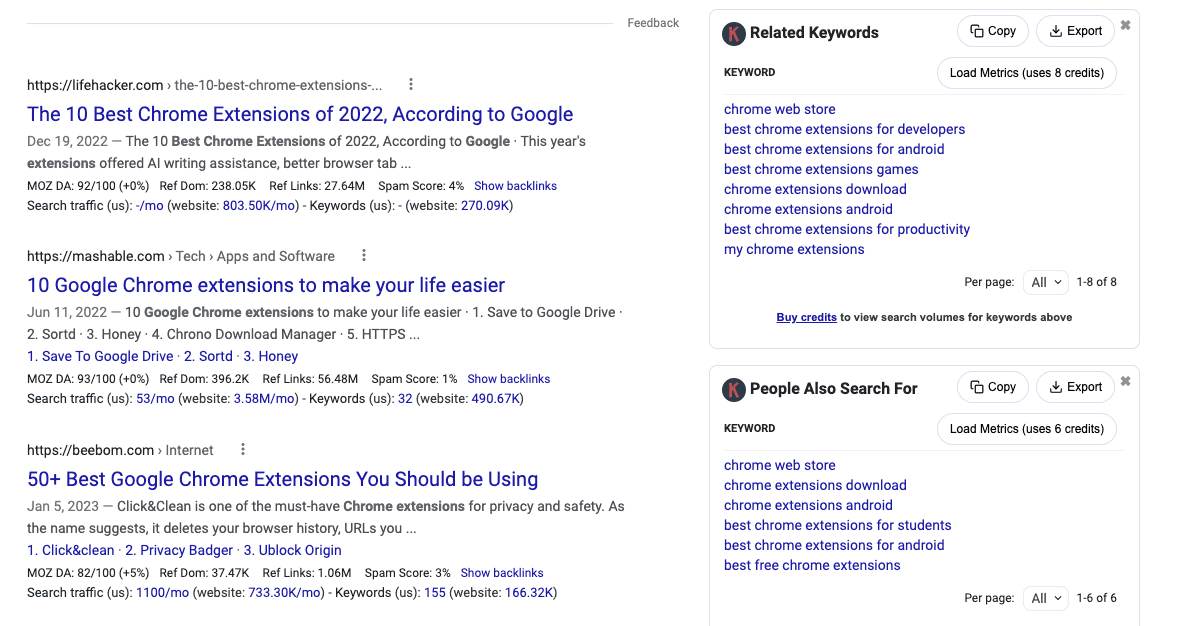The image size is (1180, 626).
Task: Click the Feedback link
Action: tap(653, 23)
